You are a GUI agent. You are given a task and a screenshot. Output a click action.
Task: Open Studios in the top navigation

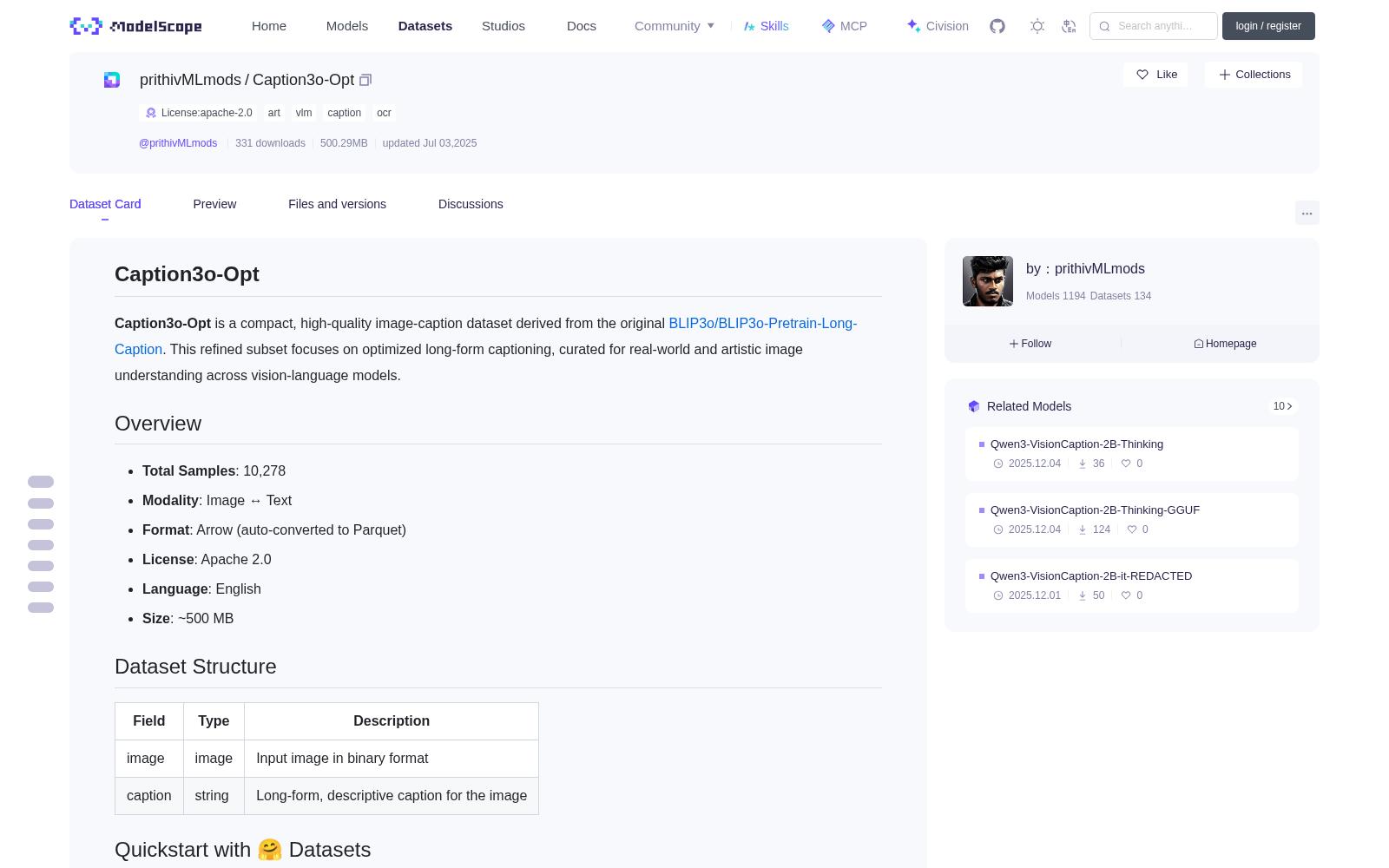click(x=504, y=26)
